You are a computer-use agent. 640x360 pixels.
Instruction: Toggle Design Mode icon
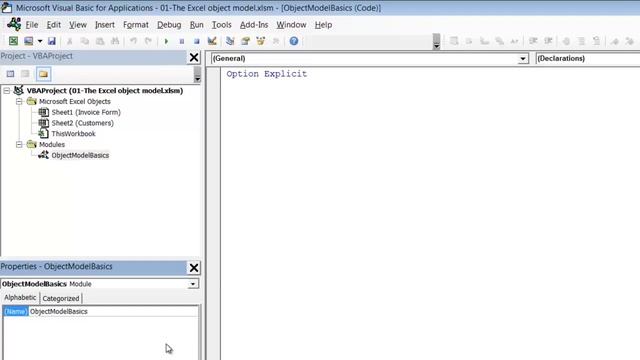(212, 41)
